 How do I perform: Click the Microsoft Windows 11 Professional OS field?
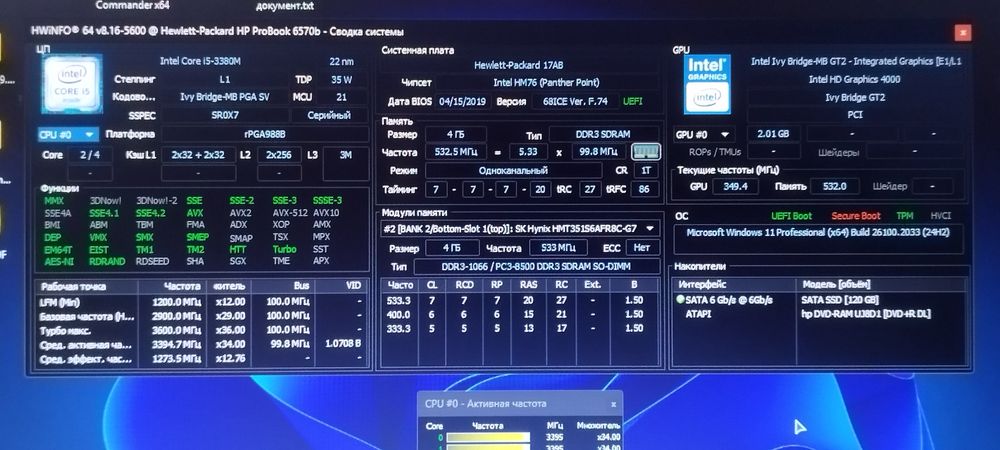[x=818, y=239]
